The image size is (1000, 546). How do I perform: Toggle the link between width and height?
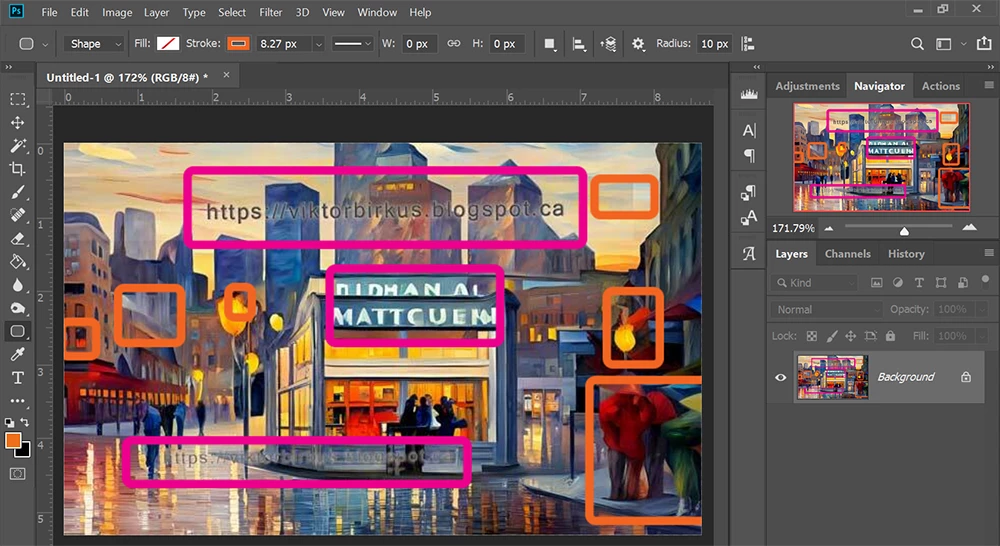click(x=453, y=44)
